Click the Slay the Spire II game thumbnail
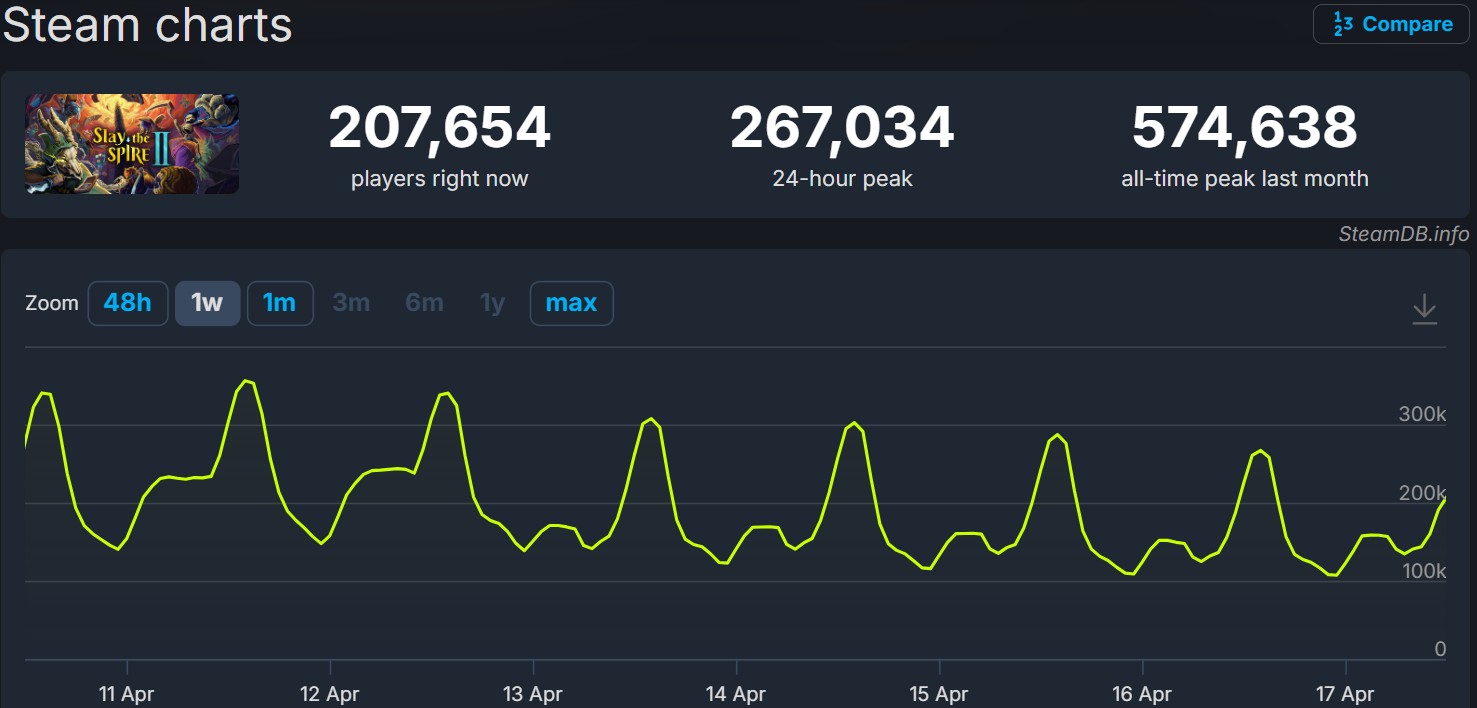Screen dimensions: 1477x708 [x=132, y=144]
